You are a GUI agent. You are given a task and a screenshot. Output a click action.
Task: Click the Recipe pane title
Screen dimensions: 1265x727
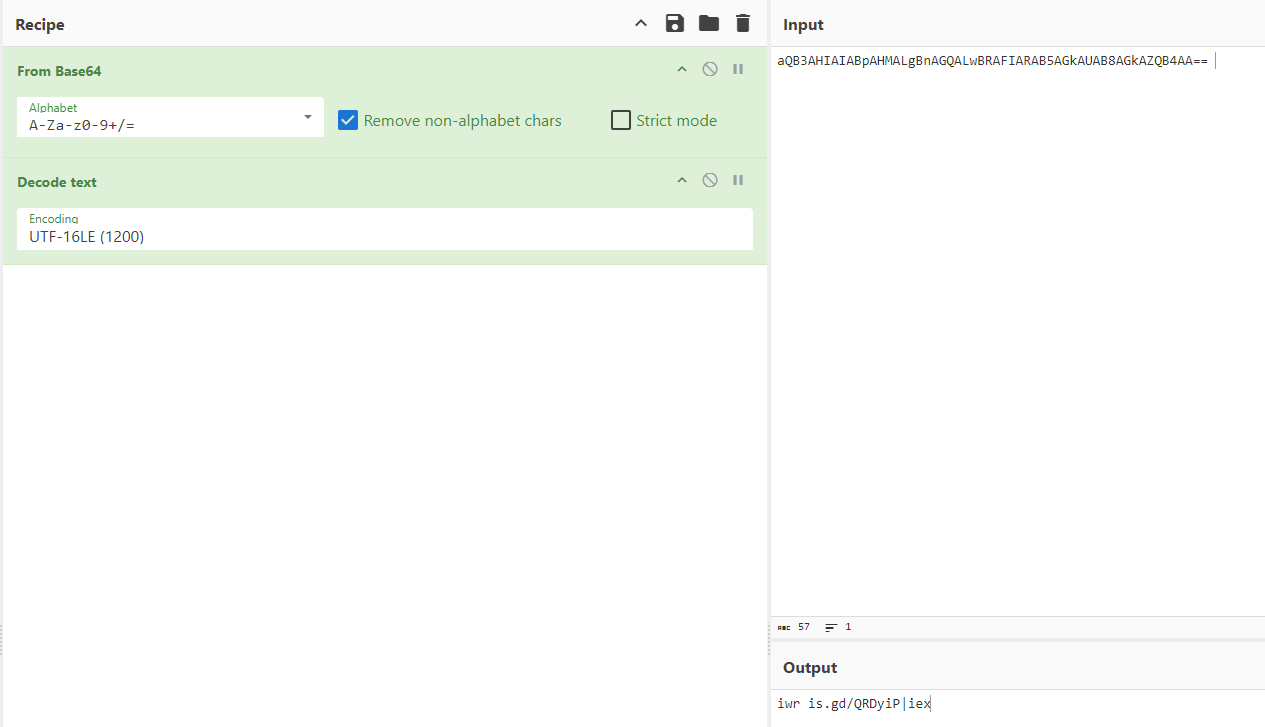coord(40,25)
